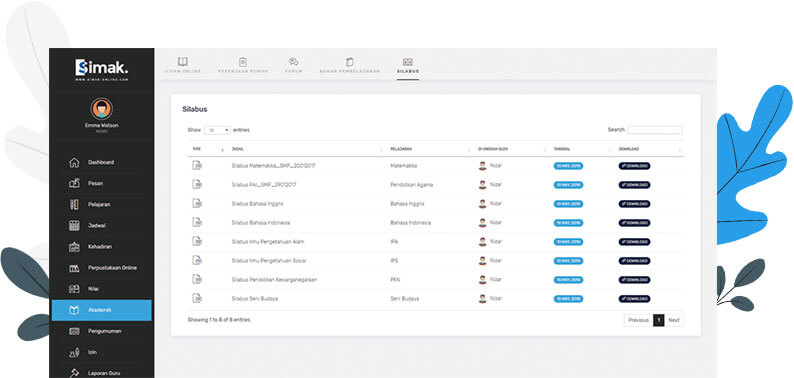The width and height of the screenshot is (794, 378).
Task: Click 'Silabus Pendidikan Kewarganegaraan' title
Action: 274,280
